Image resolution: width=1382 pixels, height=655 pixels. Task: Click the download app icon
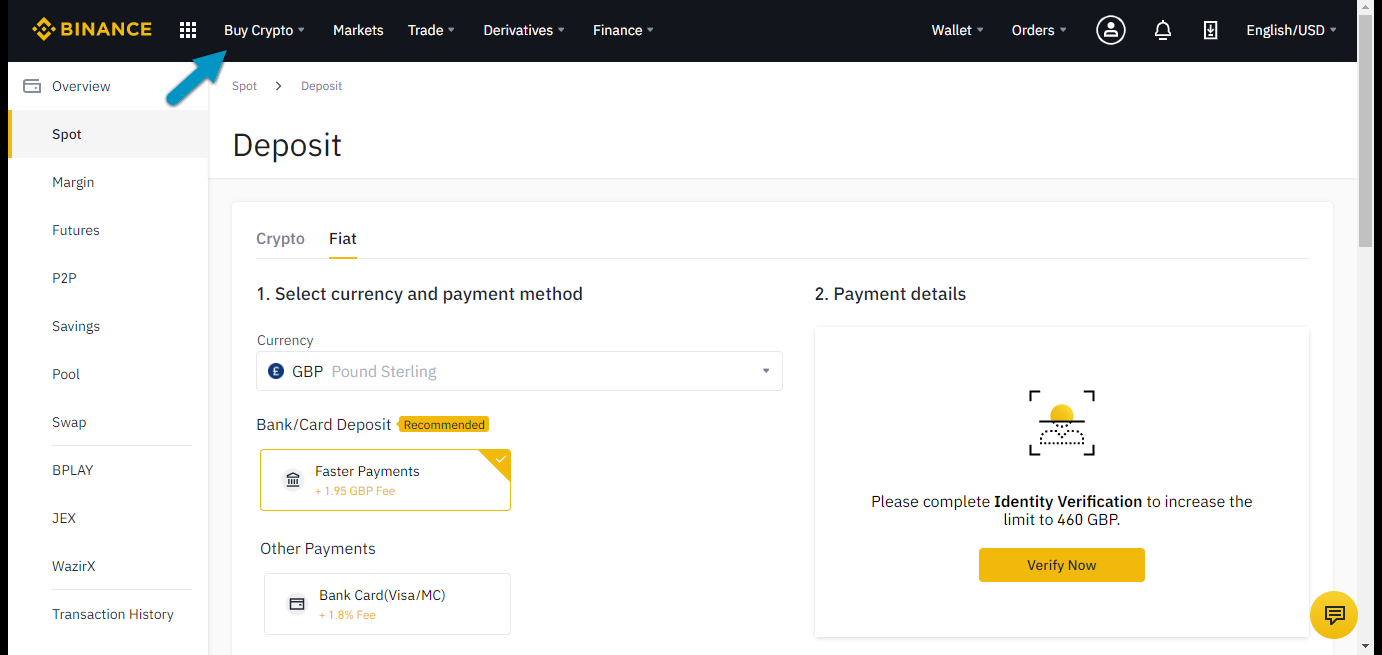1210,30
